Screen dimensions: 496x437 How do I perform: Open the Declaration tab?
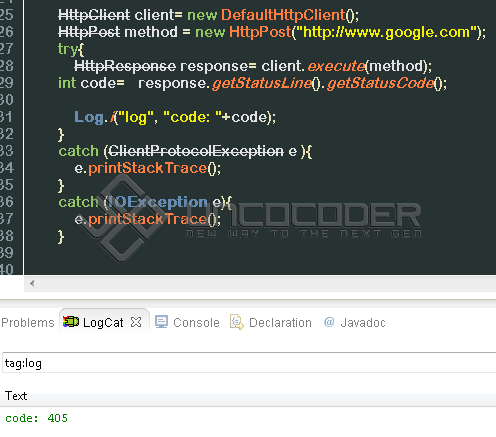click(280, 323)
